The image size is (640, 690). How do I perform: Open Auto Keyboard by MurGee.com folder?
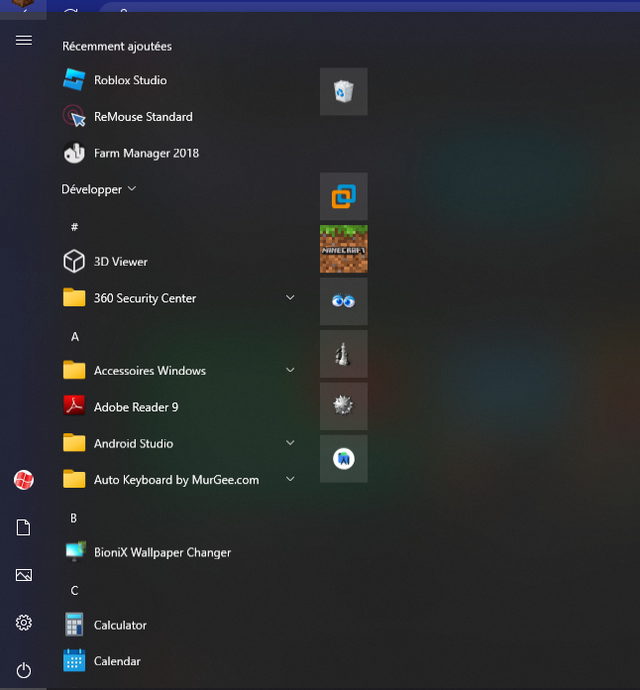click(179, 480)
